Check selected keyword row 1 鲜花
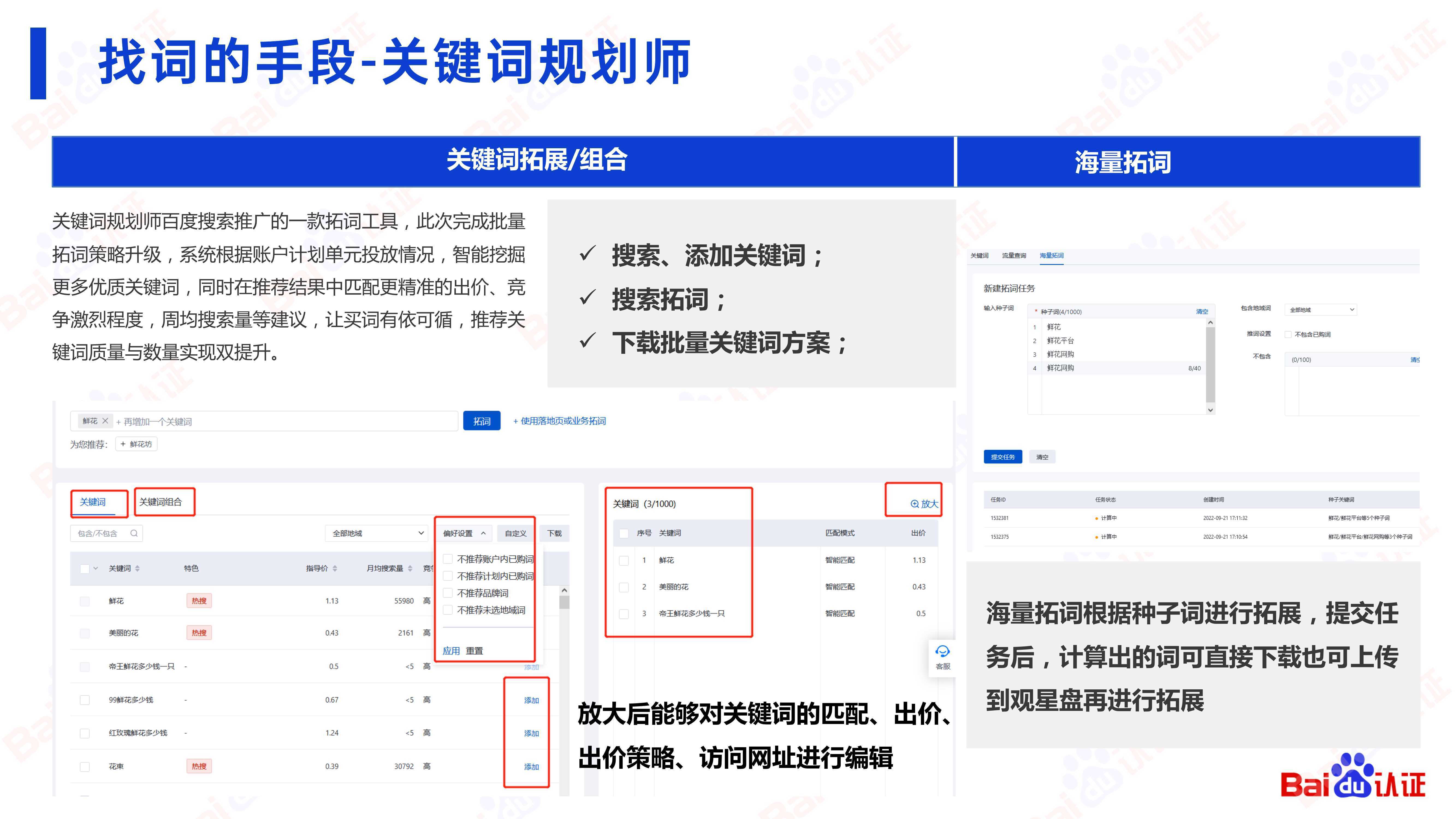Viewport: 1456px width, 819px height. [x=624, y=560]
